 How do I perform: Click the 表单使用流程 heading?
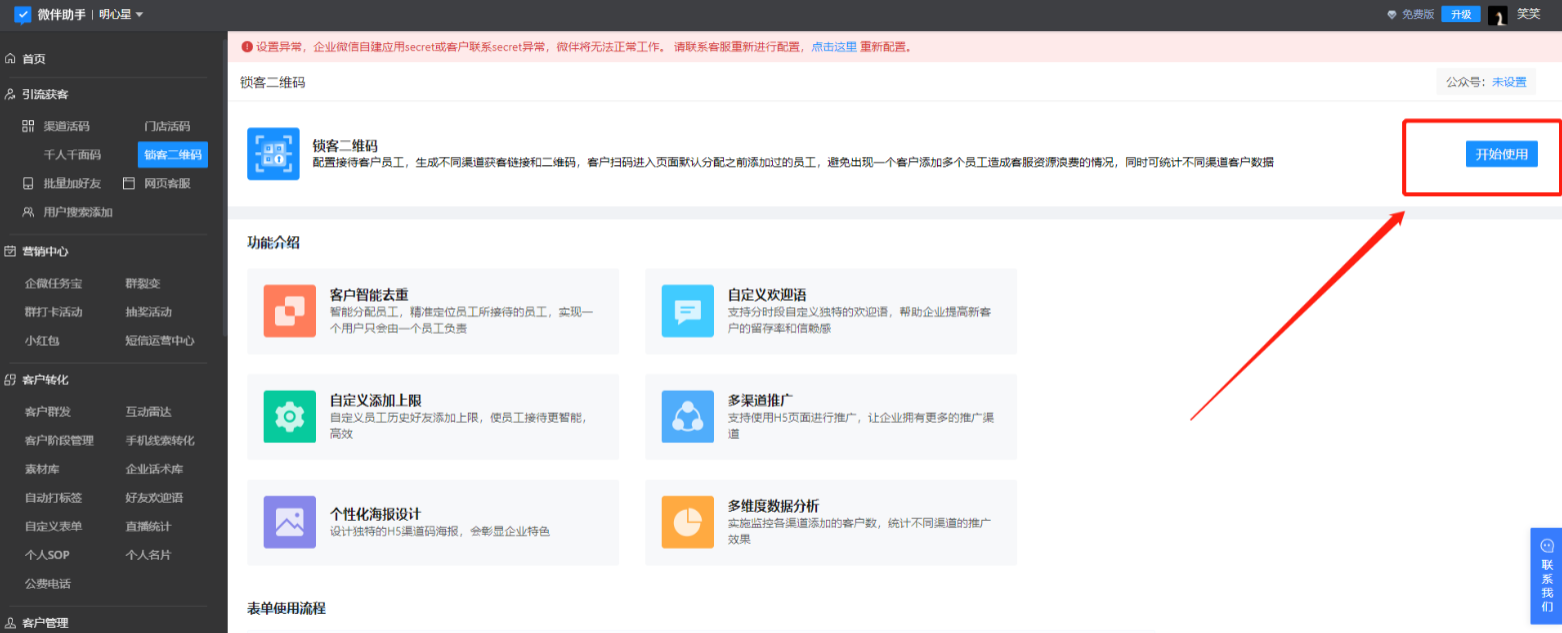pos(287,608)
